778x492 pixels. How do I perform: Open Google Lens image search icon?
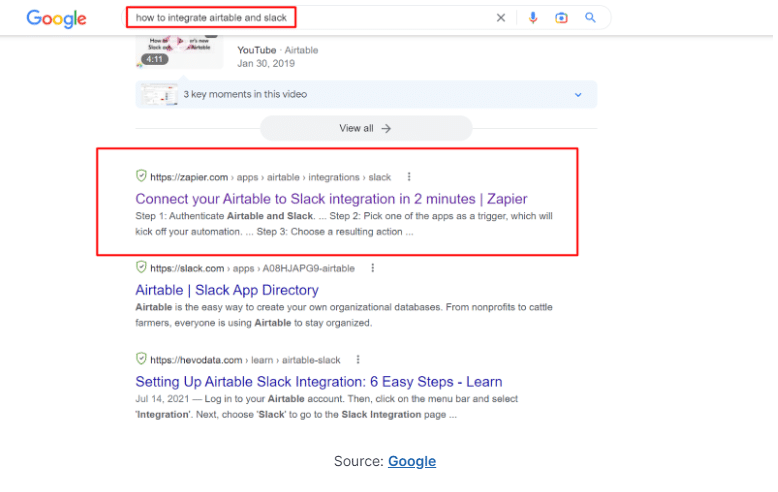[561, 18]
